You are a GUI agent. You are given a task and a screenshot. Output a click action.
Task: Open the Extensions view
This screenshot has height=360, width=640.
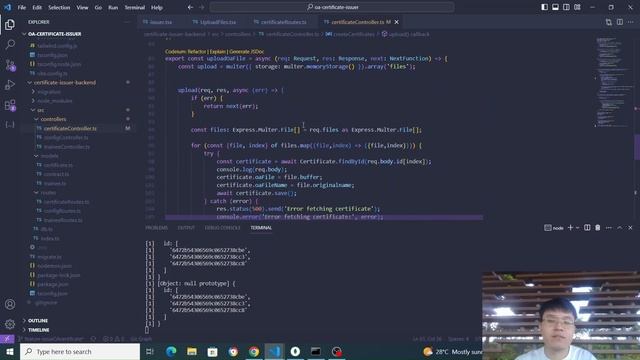click(x=10, y=105)
